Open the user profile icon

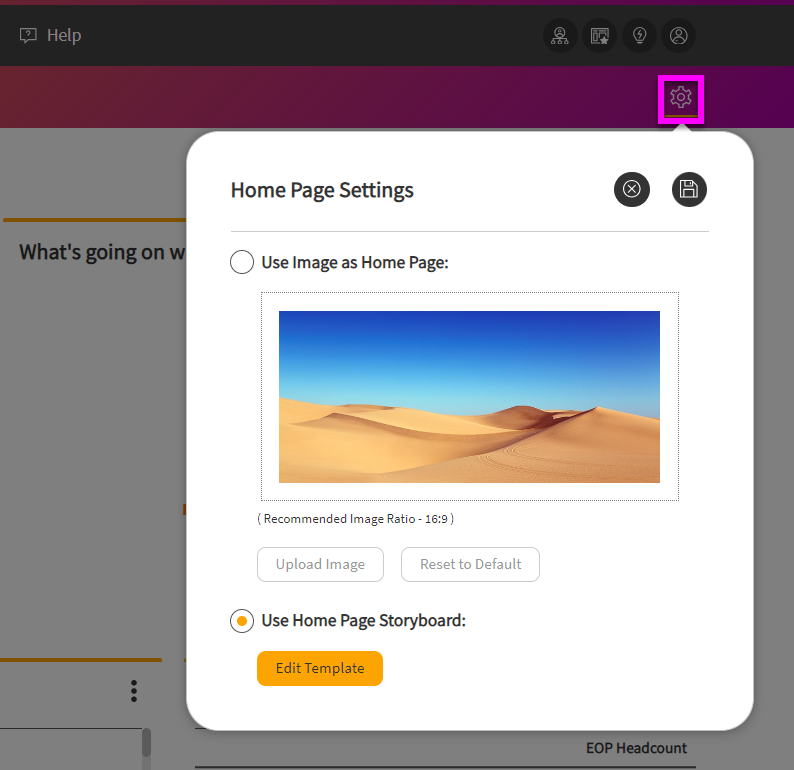click(x=679, y=36)
